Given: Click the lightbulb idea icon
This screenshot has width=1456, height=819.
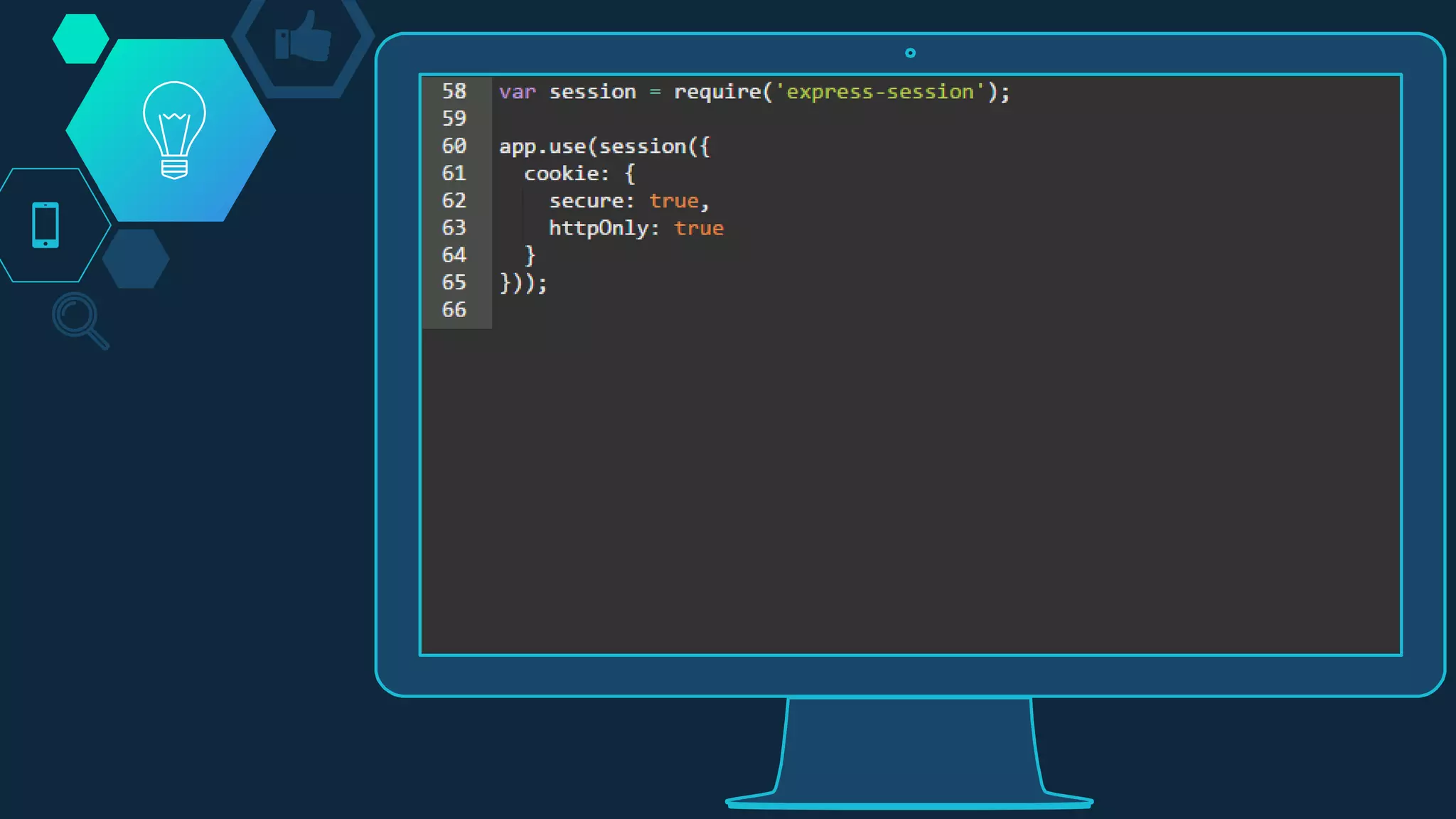Looking at the screenshot, I should pos(174,130).
